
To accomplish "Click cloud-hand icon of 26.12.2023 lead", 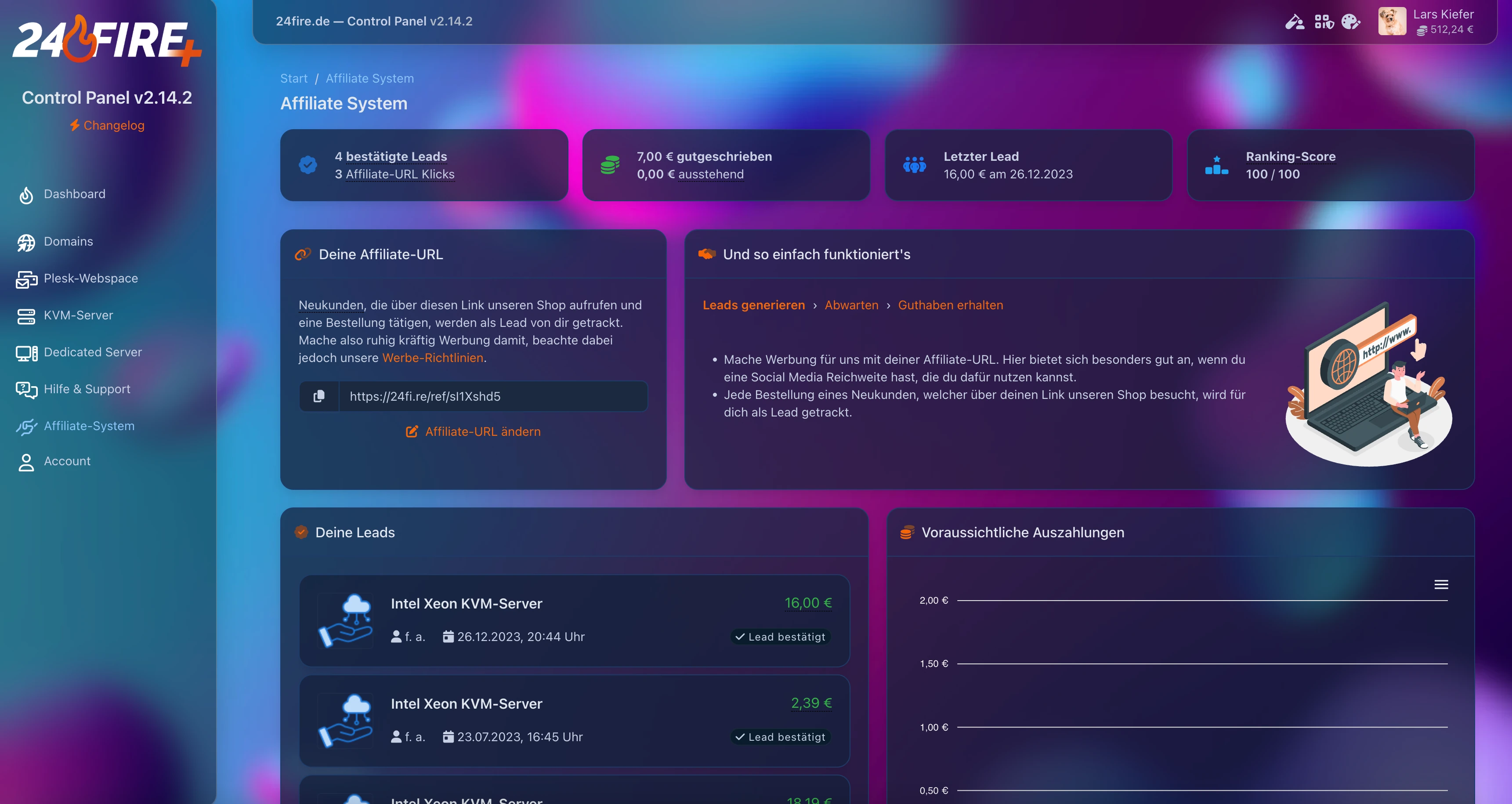I will point(345,621).
